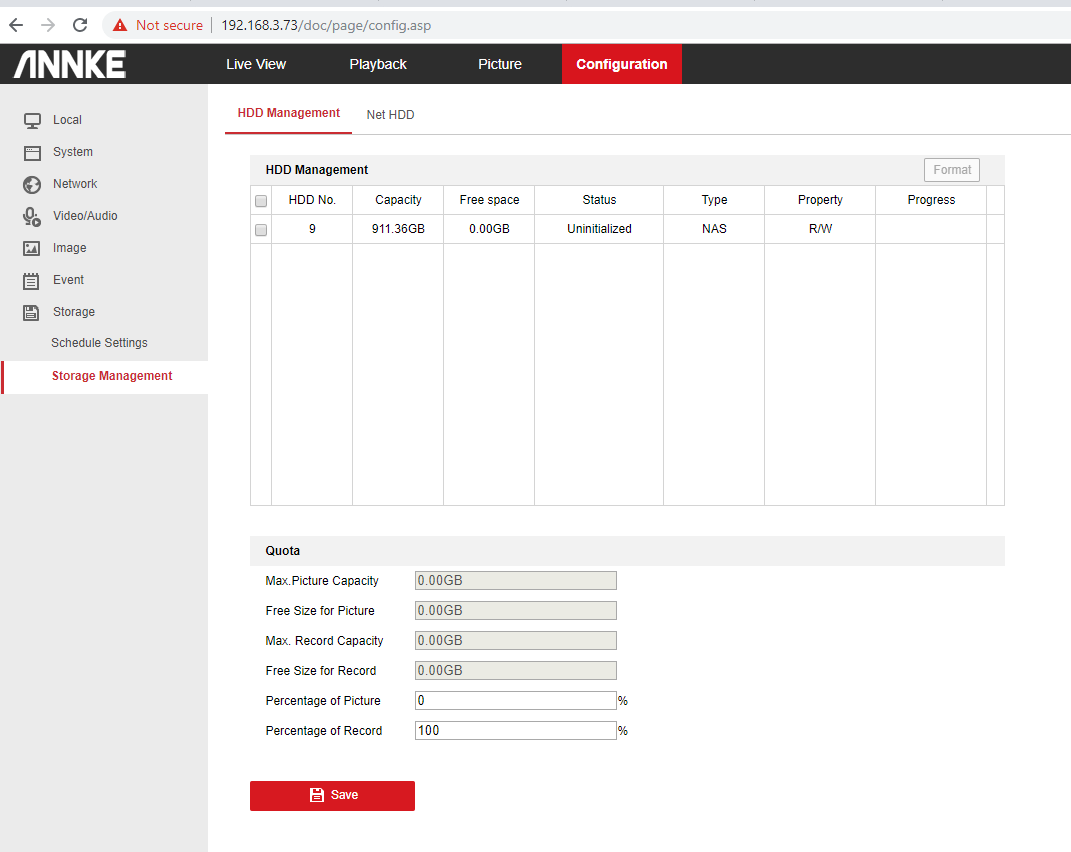Image resolution: width=1071 pixels, height=852 pixels.
Task: Open the Live View menu
Action: pos(256,64)
